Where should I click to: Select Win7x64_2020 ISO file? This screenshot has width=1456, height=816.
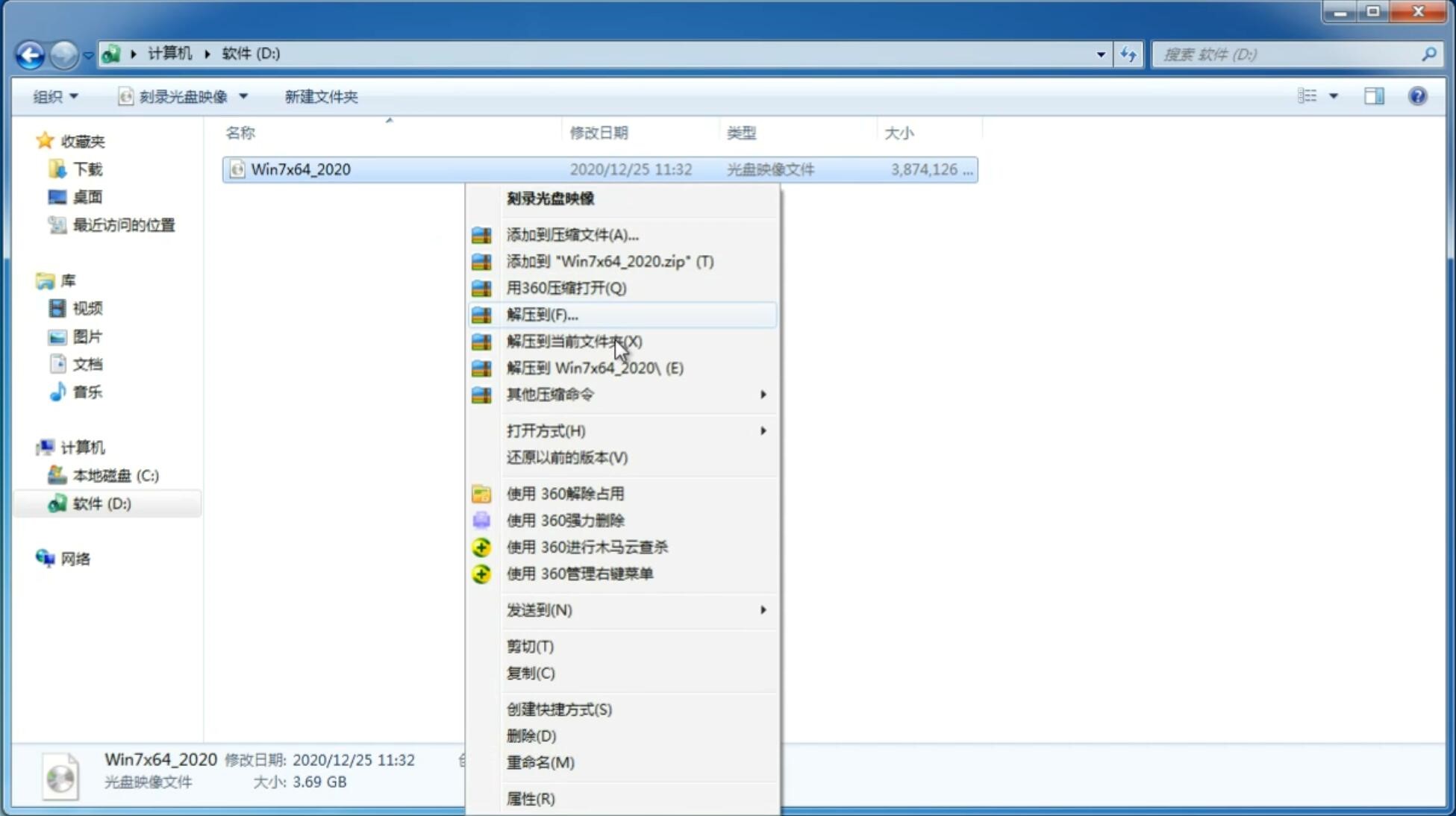pyautogui.click(x=301, y=168)
